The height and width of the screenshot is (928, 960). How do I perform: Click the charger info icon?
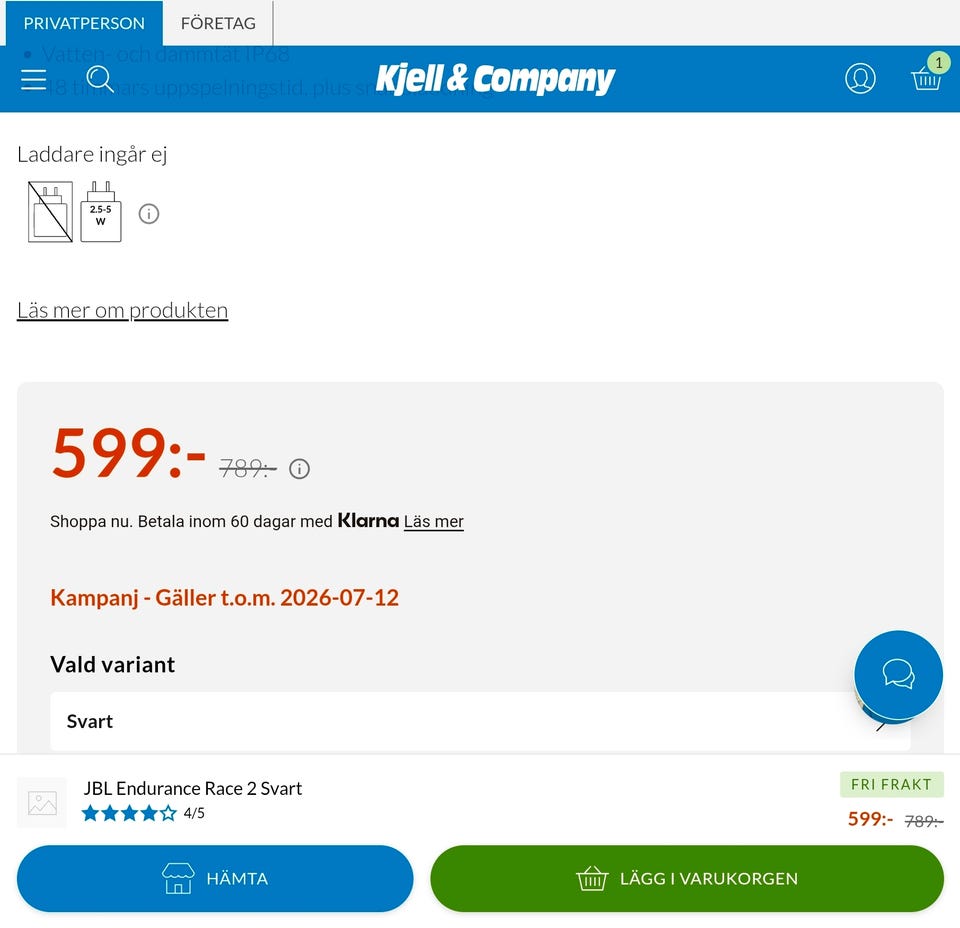point(149,214)
